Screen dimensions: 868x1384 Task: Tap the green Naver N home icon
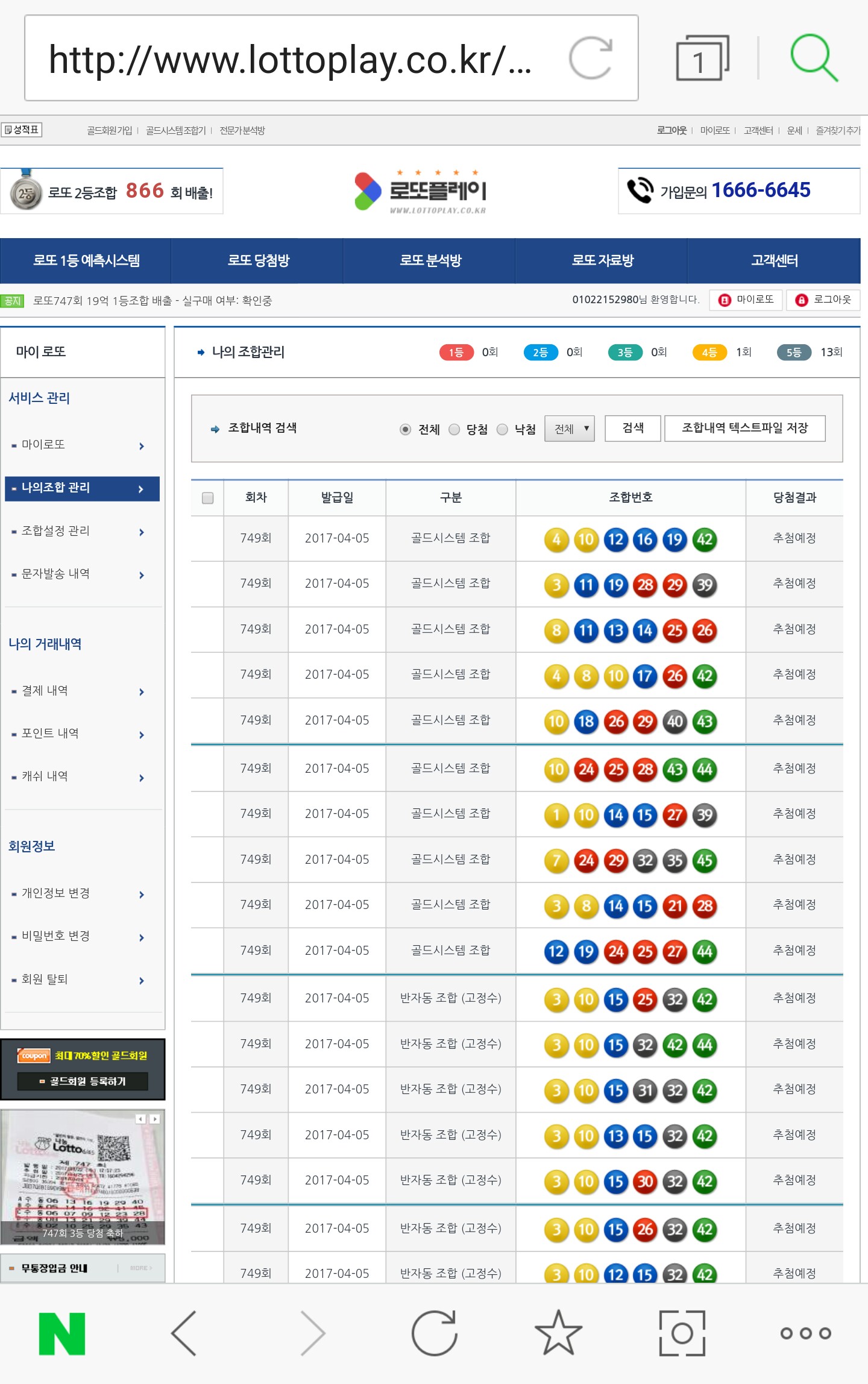click(62, 1333)
